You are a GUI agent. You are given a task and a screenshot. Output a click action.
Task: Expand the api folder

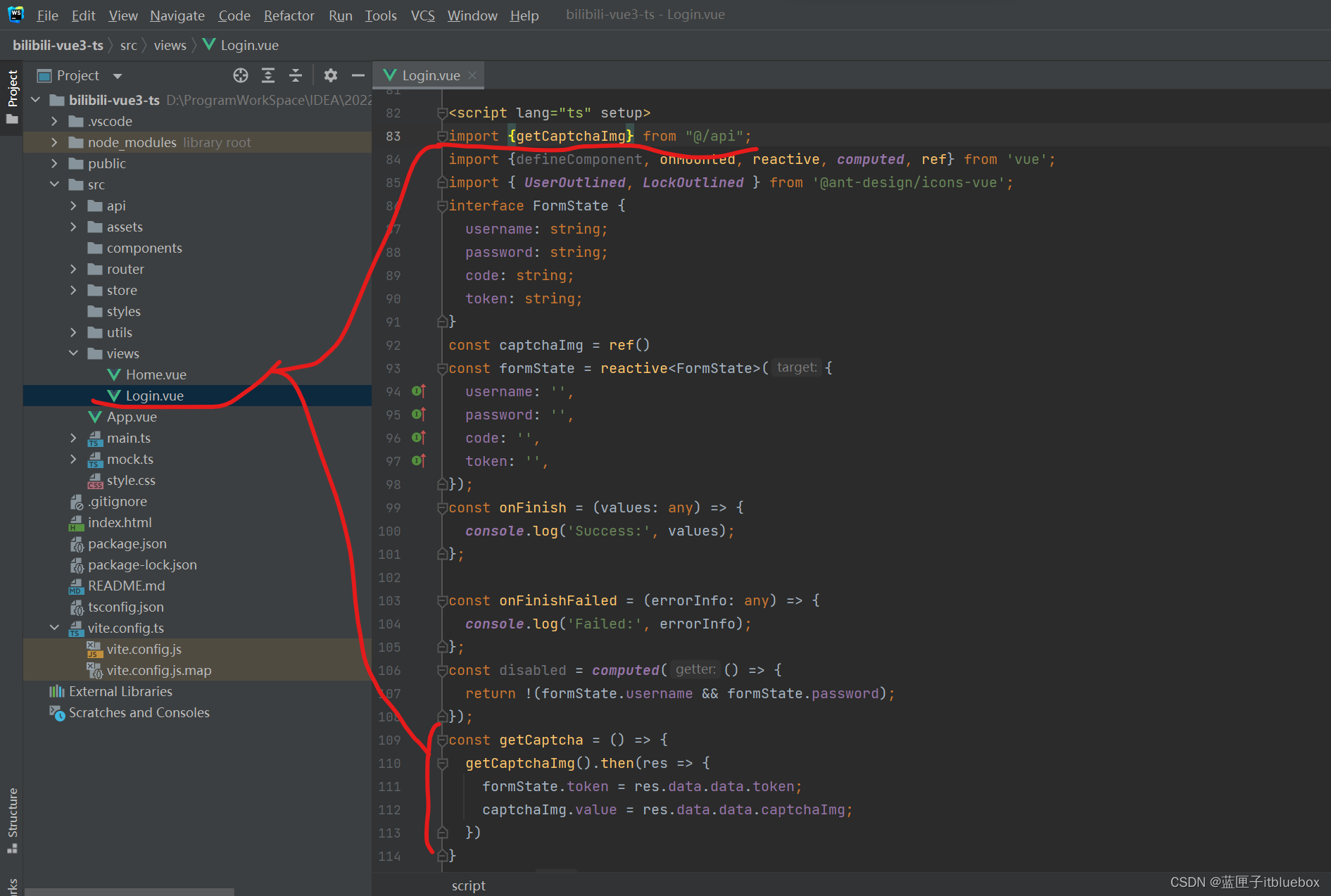pos(73,206)
